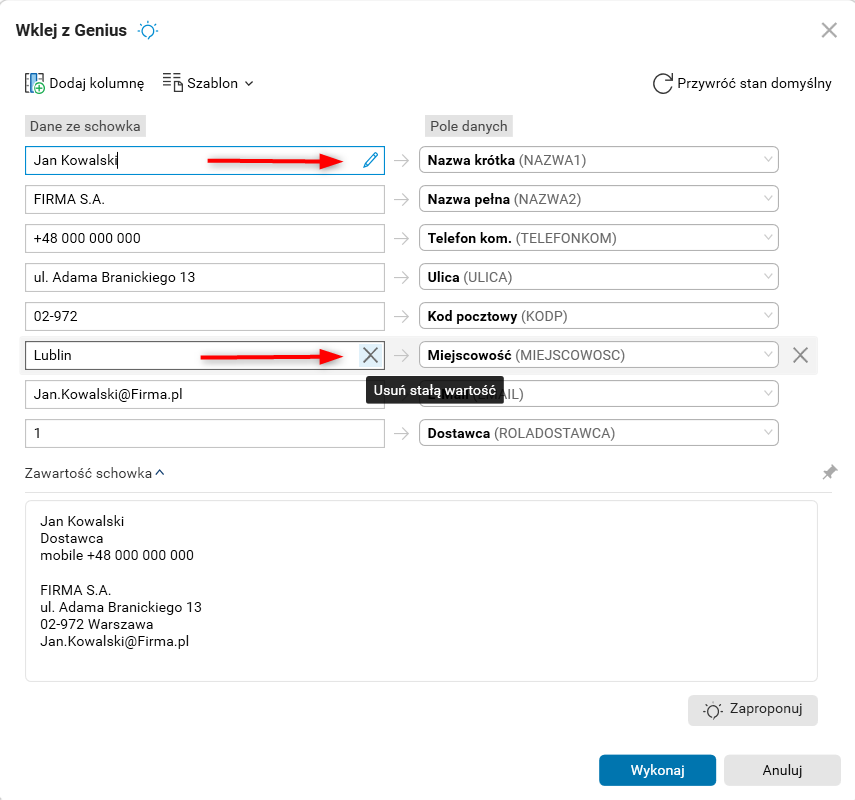Click the Dodaj kolumnę add column icon
855x800 pixels.
click(x=35, y=83)
